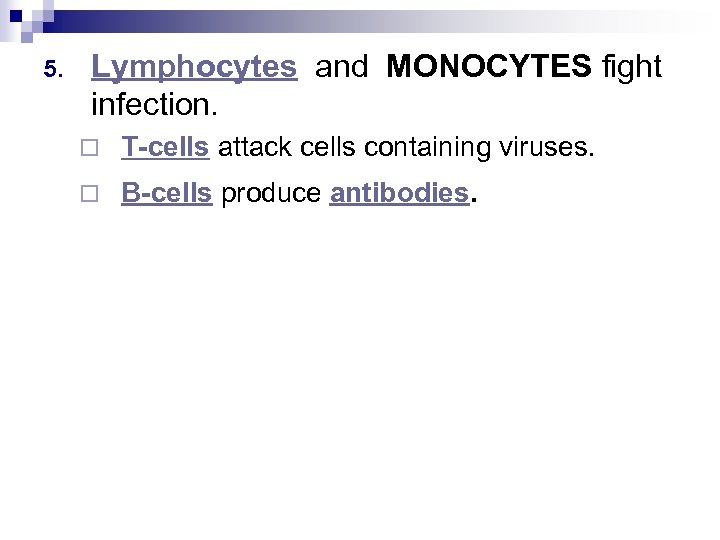The height and width of the screenshot is (540, 720).
Task: Click the period after antibodies
Action: [x=473, y=198]
